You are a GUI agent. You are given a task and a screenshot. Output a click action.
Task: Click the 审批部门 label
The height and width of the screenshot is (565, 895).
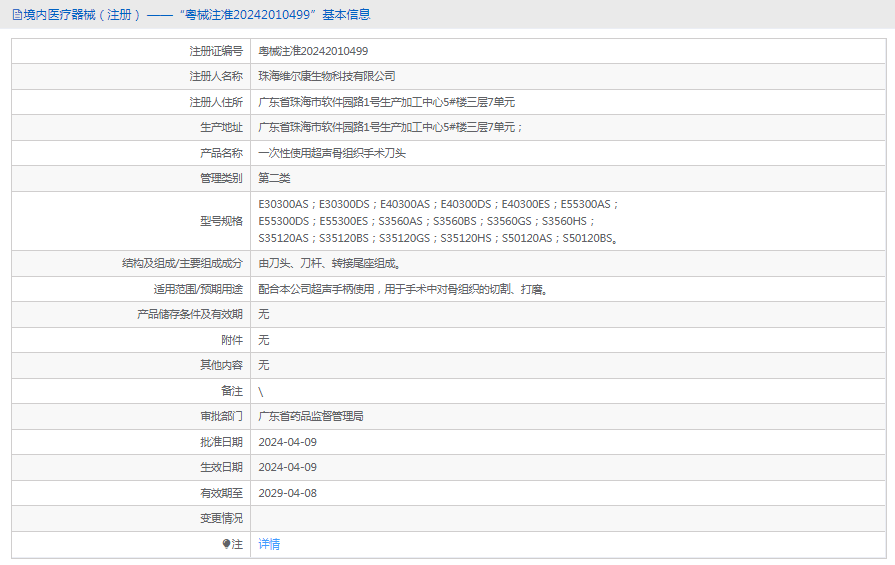click(221, 416)
